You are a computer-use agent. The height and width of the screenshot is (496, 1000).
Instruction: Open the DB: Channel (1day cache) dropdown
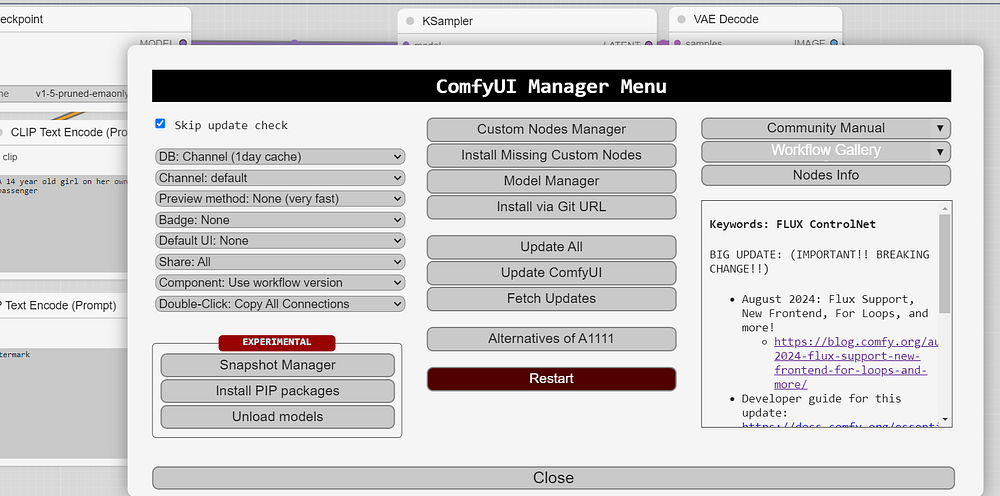[x=280, y=157]
